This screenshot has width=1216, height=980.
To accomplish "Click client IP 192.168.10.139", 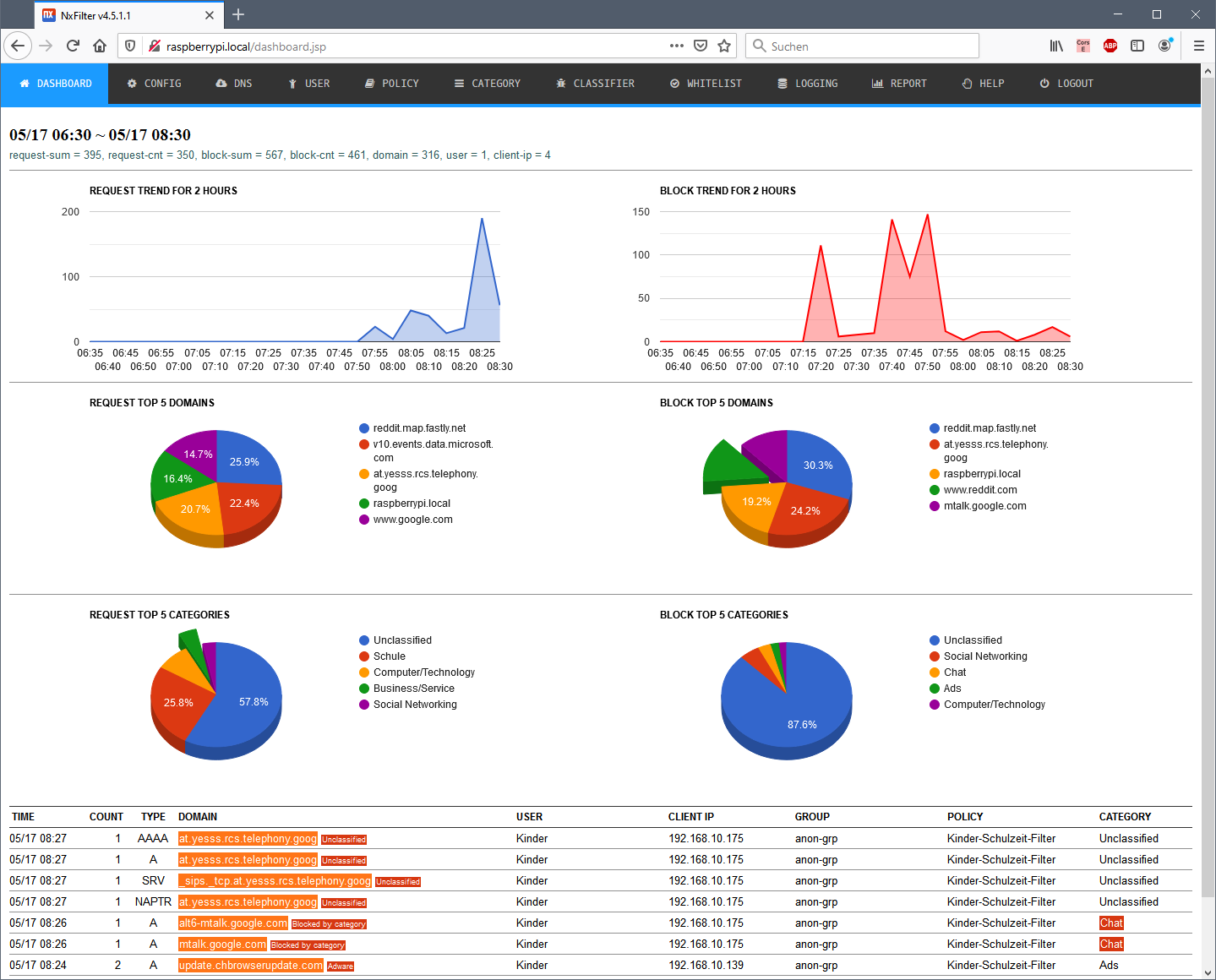I will tap(706, 965).
